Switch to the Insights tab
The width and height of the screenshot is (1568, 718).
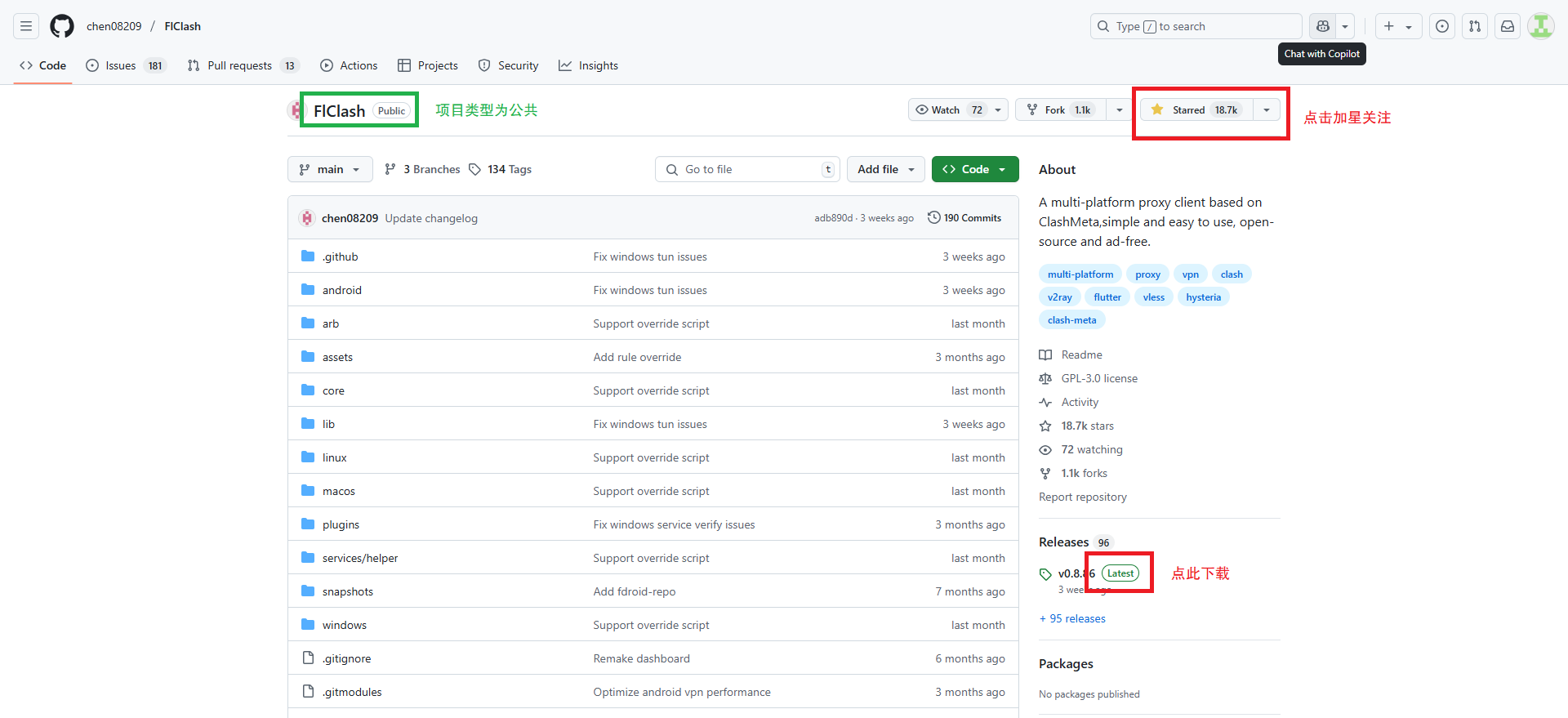588,65
